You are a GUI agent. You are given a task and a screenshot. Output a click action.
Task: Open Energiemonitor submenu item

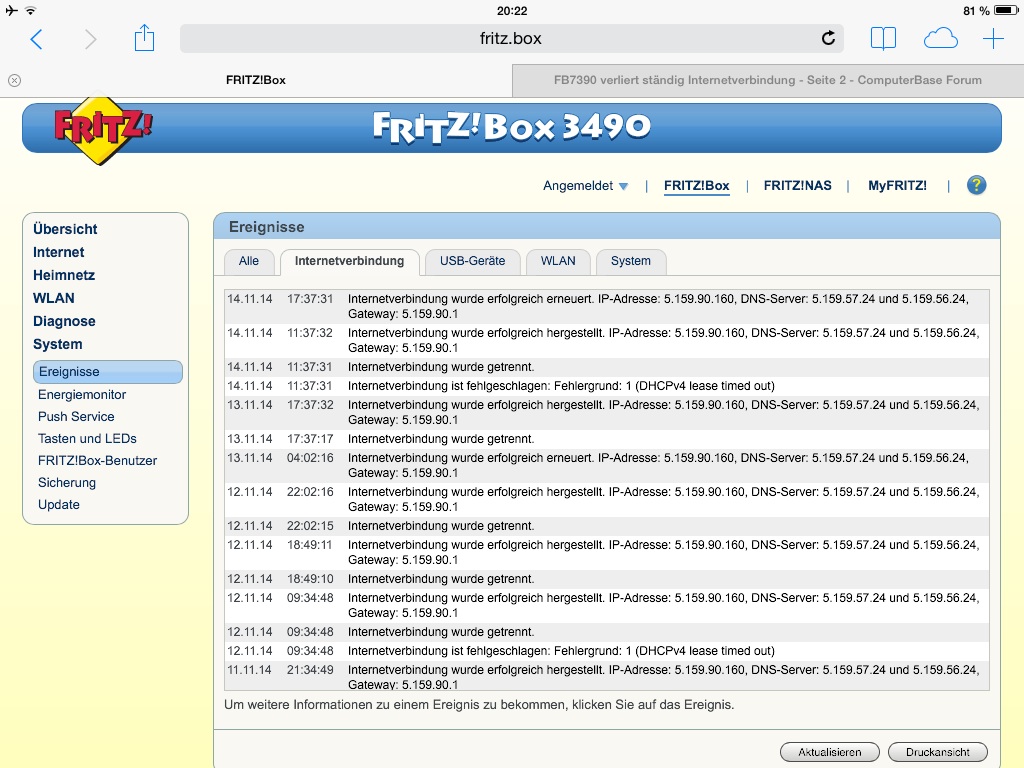[82, 394]
